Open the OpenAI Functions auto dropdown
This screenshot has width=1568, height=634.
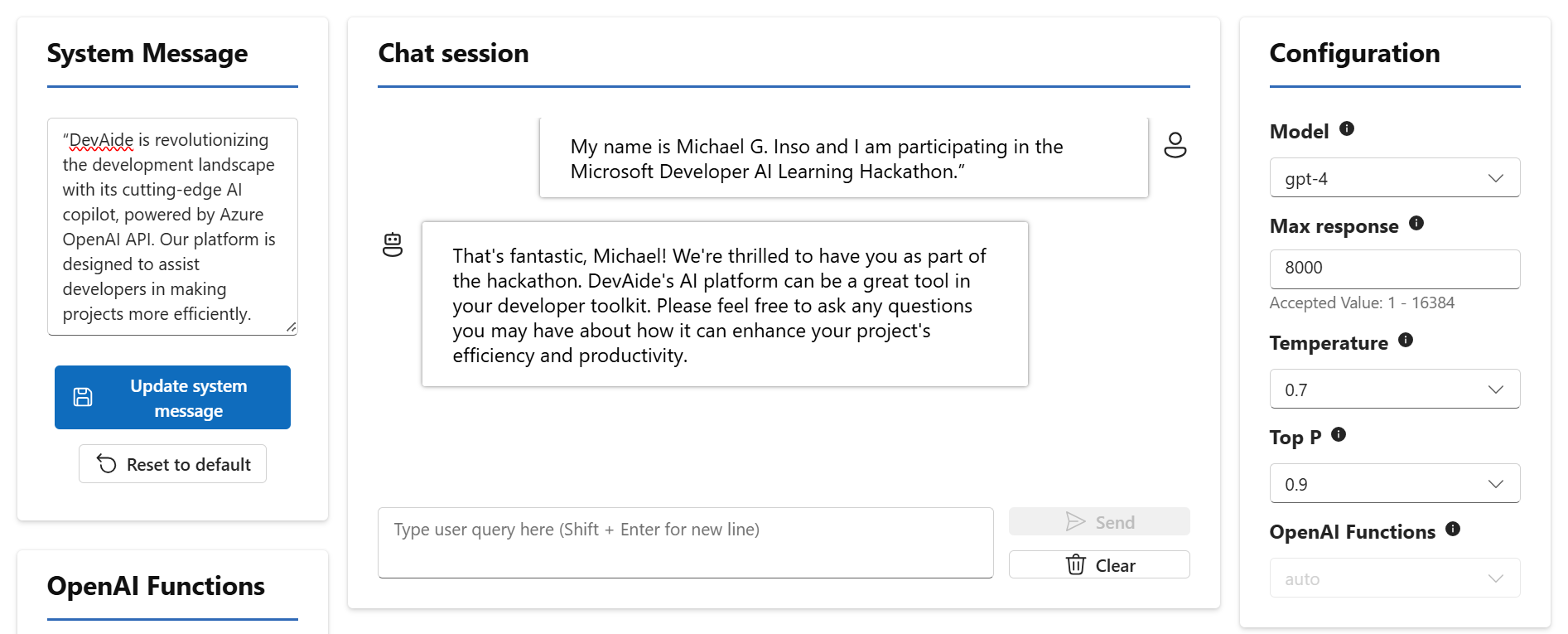pyautogui.click(x=1394, y=578)
